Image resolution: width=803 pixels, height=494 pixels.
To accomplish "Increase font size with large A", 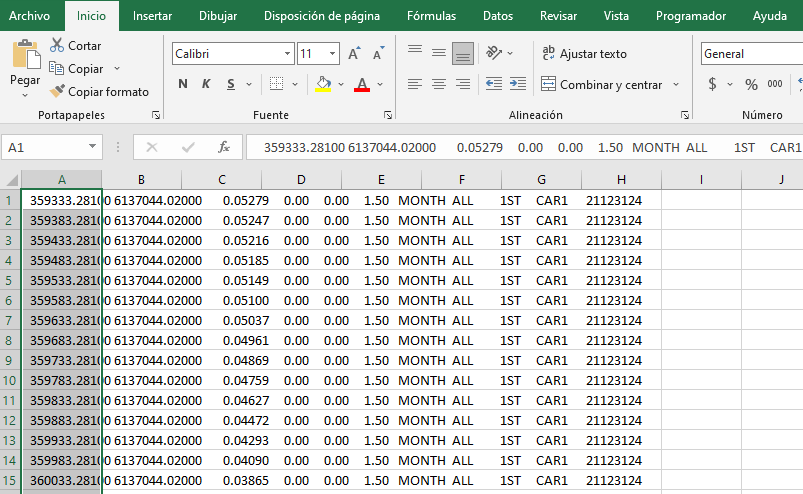I will (354, 53).
